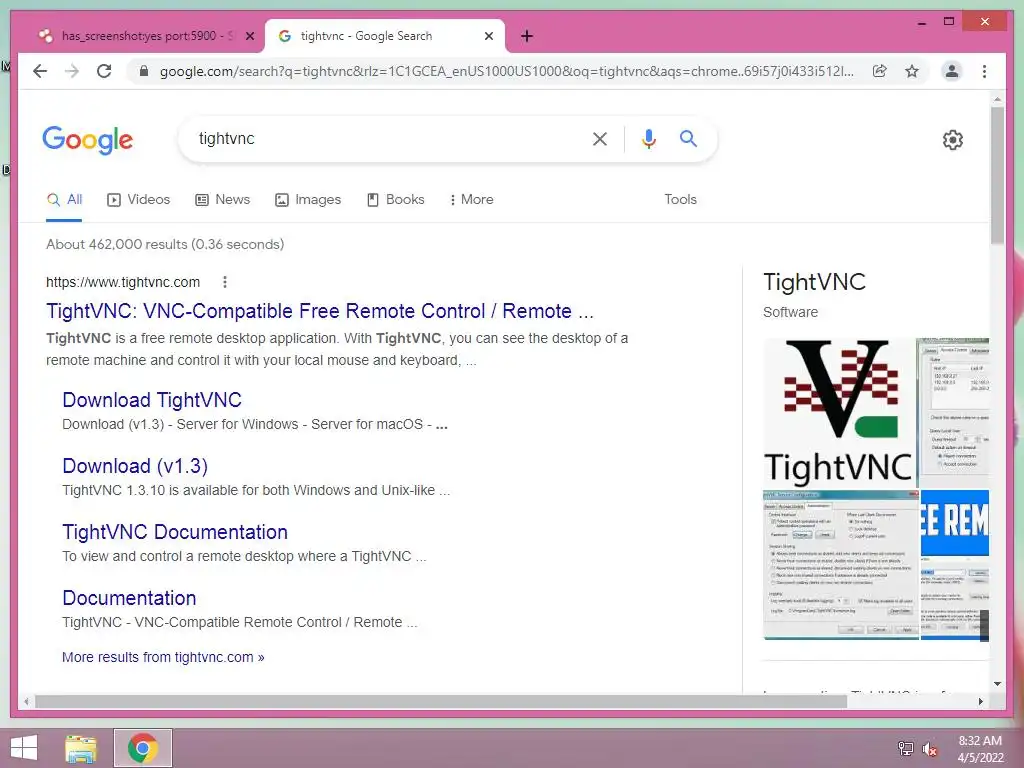1024x768 pixels.
Task: Open Chrome three-dot menu
Action: pos(984,71)
